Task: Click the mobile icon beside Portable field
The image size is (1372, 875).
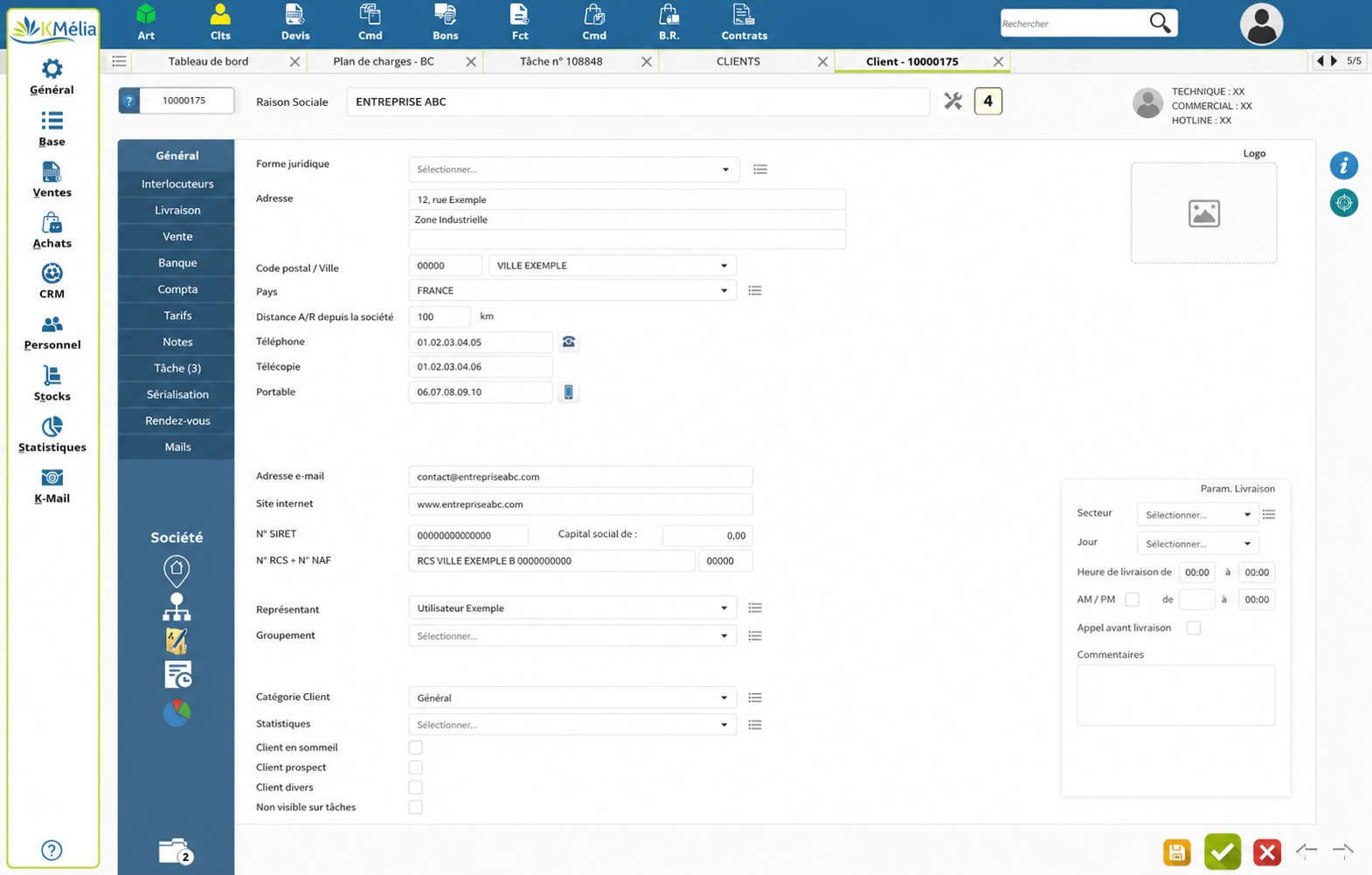Action: point(569,392)
